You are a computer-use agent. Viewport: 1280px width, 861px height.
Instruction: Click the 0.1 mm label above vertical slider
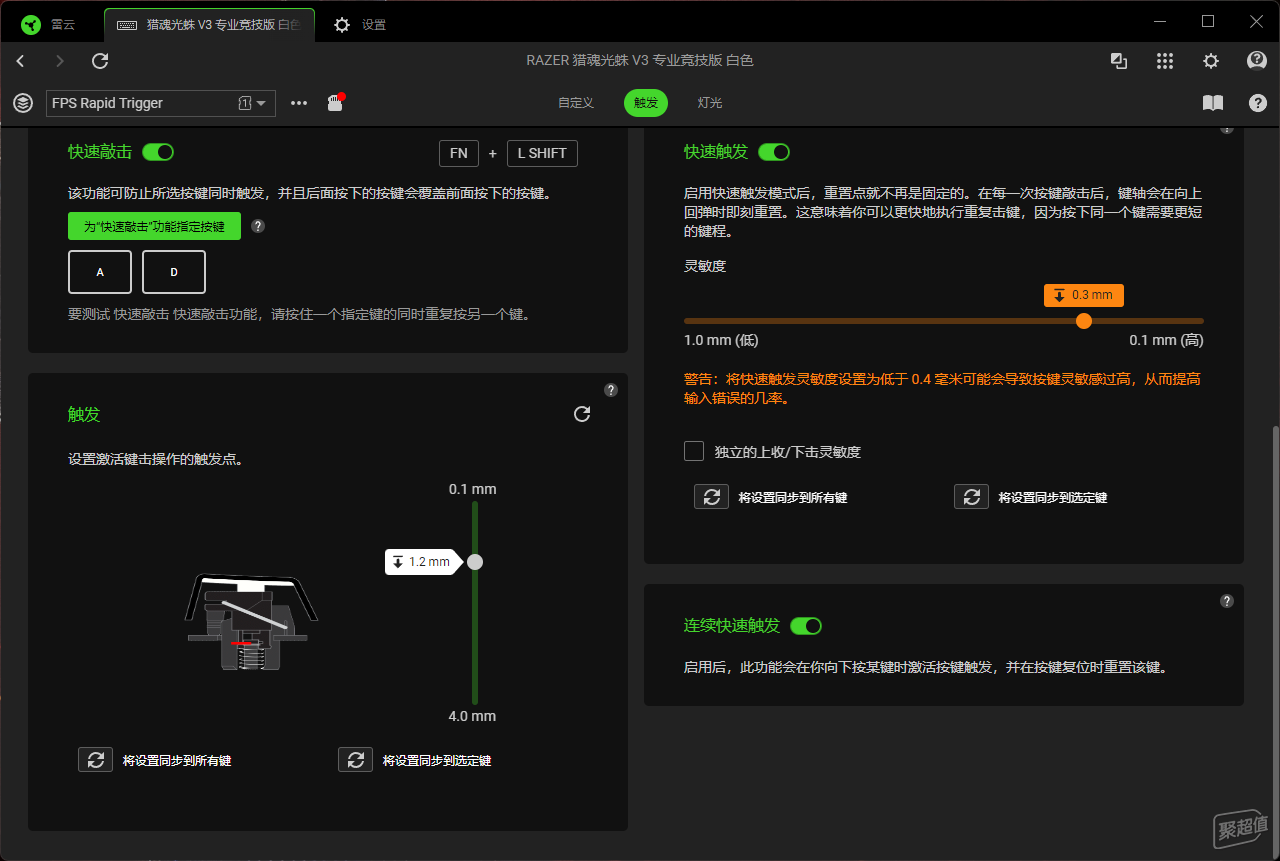click(x=473, y=489)
